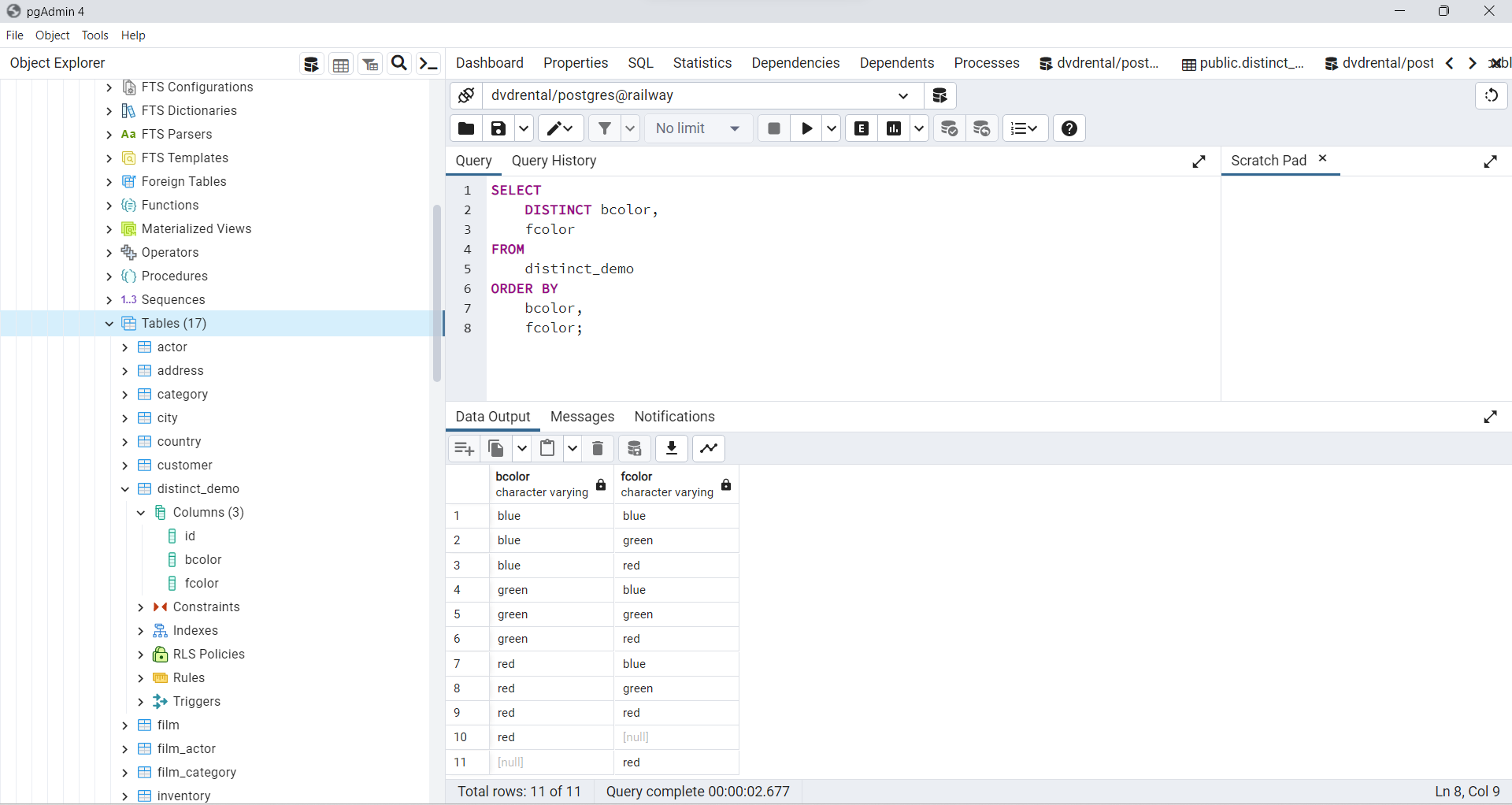Image resolution: width=1512 pixels, height=805 pixels.
Task: Open the Explain Analyze options dropdown arrow
Action: point(919,128)
